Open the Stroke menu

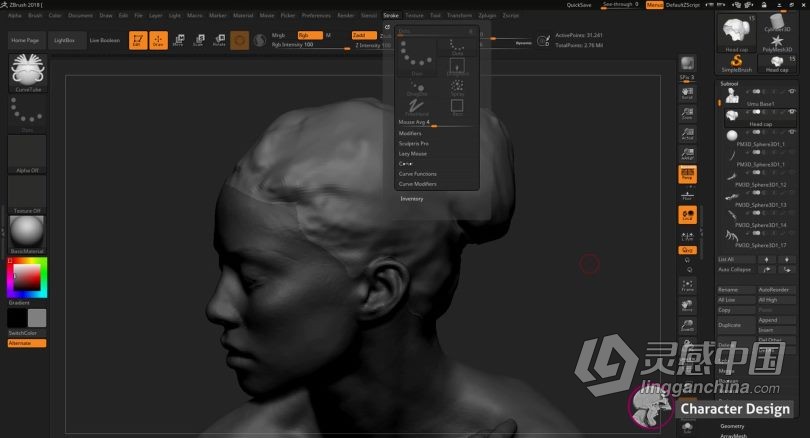click(x=391, y=15)
